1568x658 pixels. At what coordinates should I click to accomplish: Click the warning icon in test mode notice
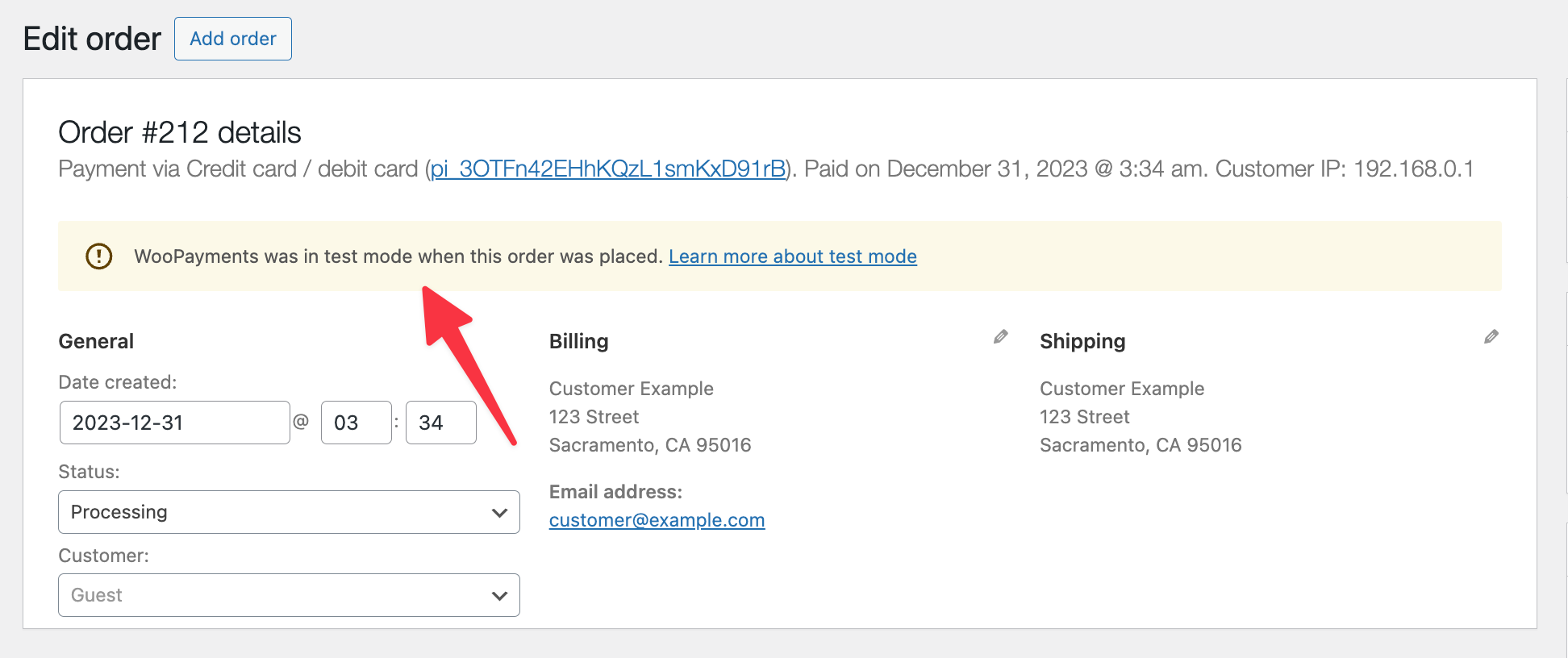(99, 256)
